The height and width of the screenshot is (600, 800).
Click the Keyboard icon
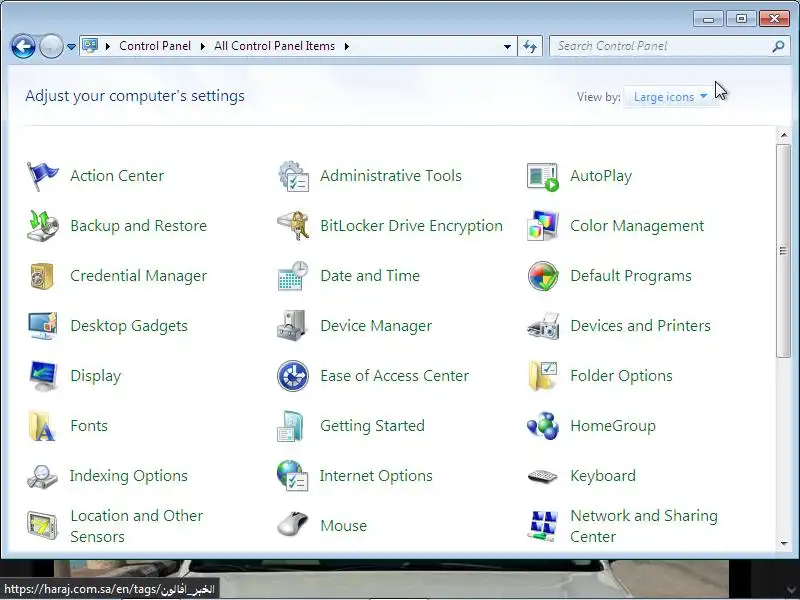[x=543, y=477]
